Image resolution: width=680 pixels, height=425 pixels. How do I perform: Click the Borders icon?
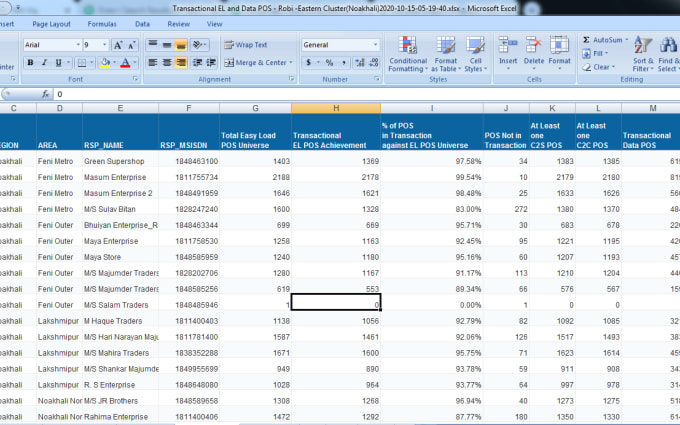point(82,63)
